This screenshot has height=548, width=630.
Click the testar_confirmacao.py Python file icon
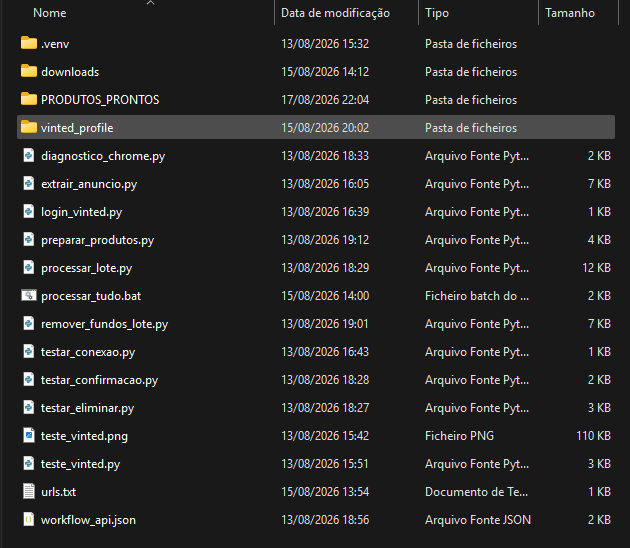29,380
